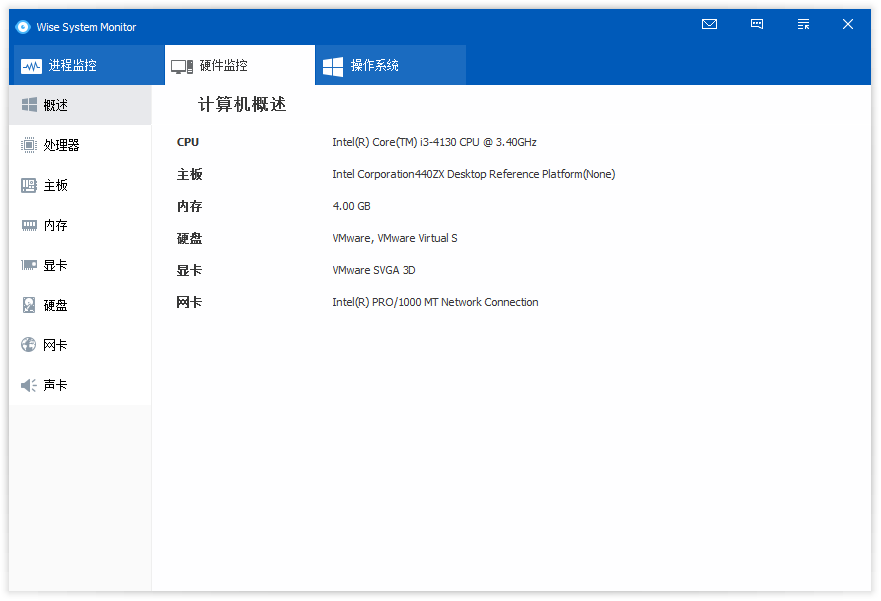Click the VMware Virtual S disk value

point(394,238)
